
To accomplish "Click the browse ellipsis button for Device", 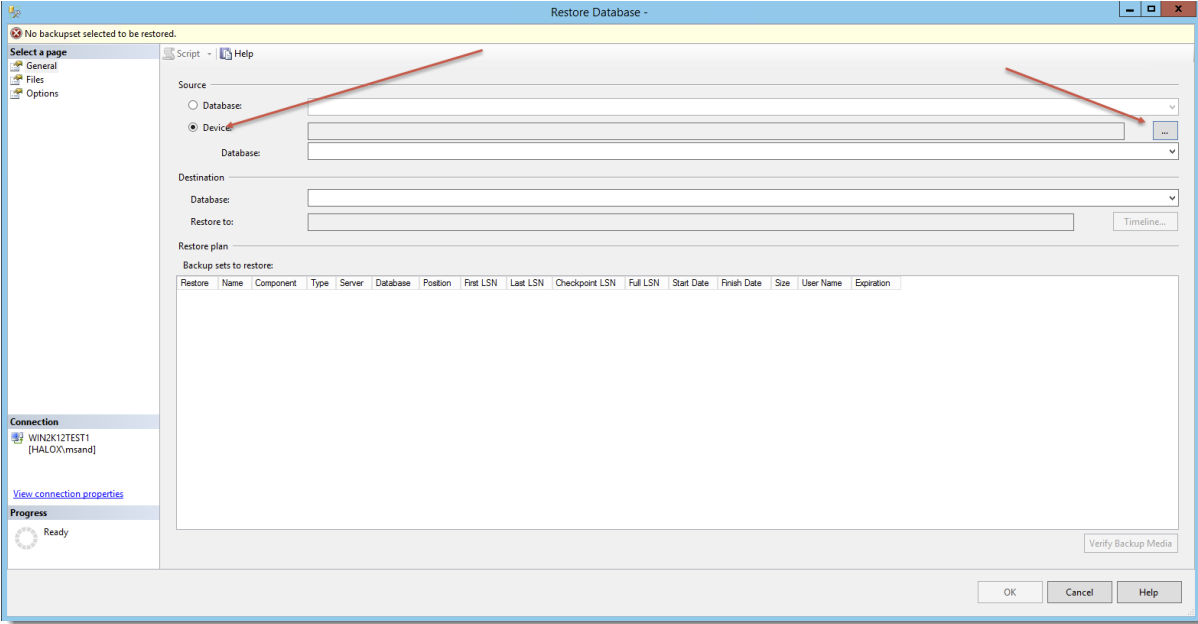I will [1164, 131].
